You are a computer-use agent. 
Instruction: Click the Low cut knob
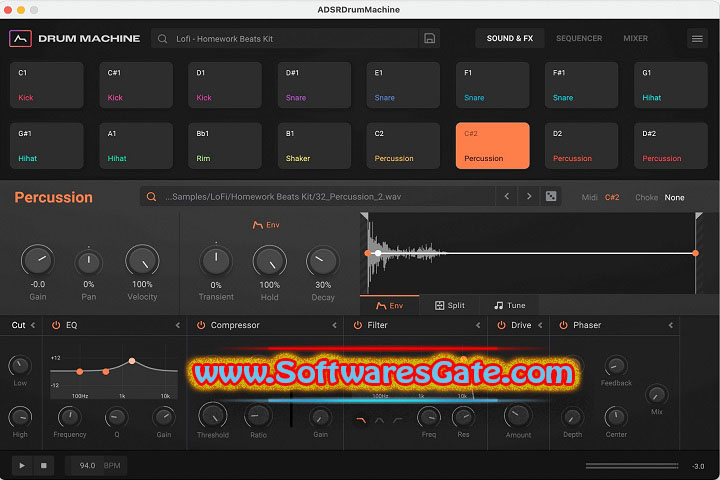20,366
